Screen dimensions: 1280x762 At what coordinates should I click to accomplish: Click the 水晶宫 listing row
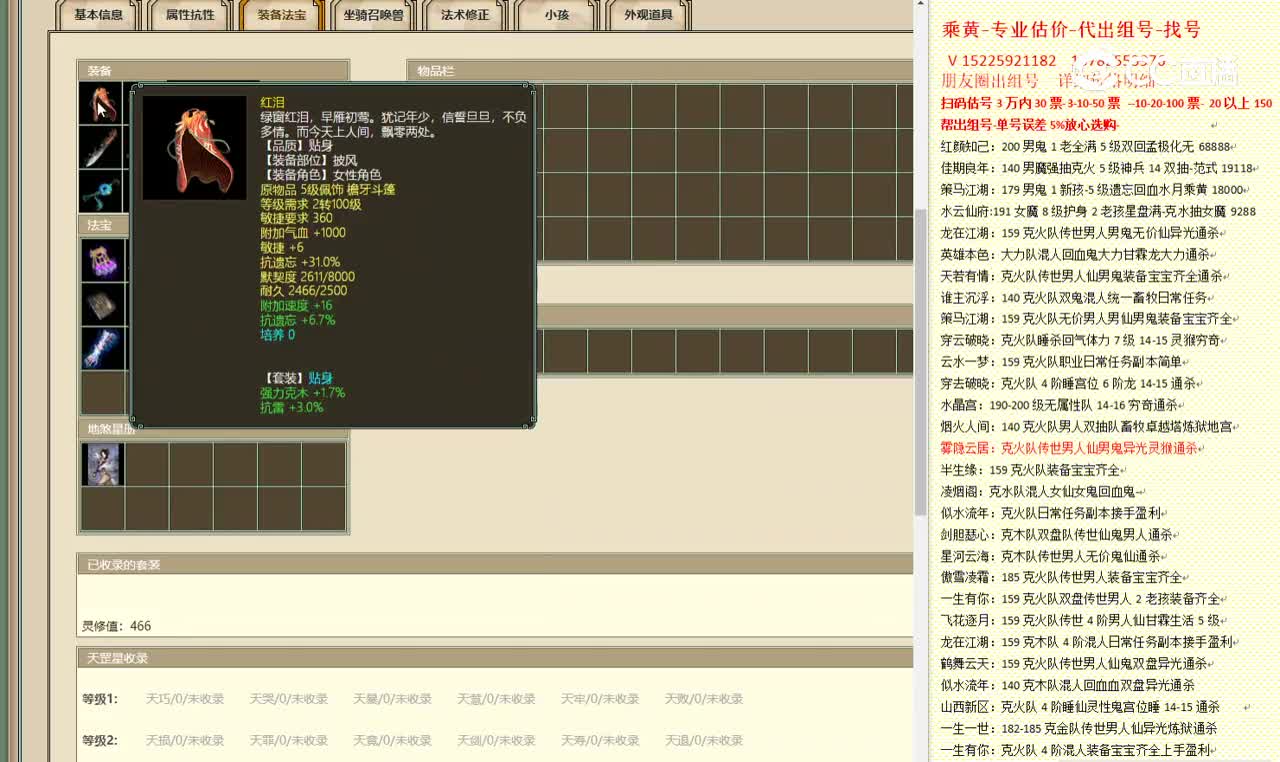(x=1063, y=405)
